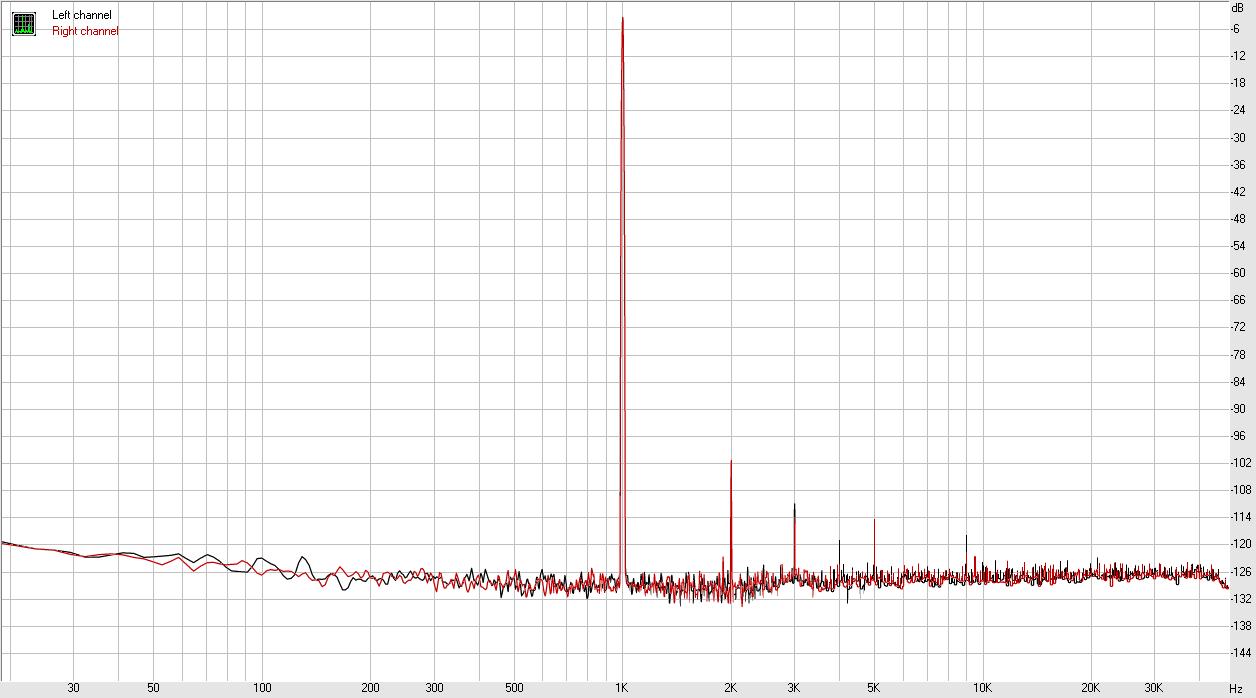The width and height of the screenshot is (1256, 698).
Task: Click the -72 value on the dB axis
Action: 1237,327
